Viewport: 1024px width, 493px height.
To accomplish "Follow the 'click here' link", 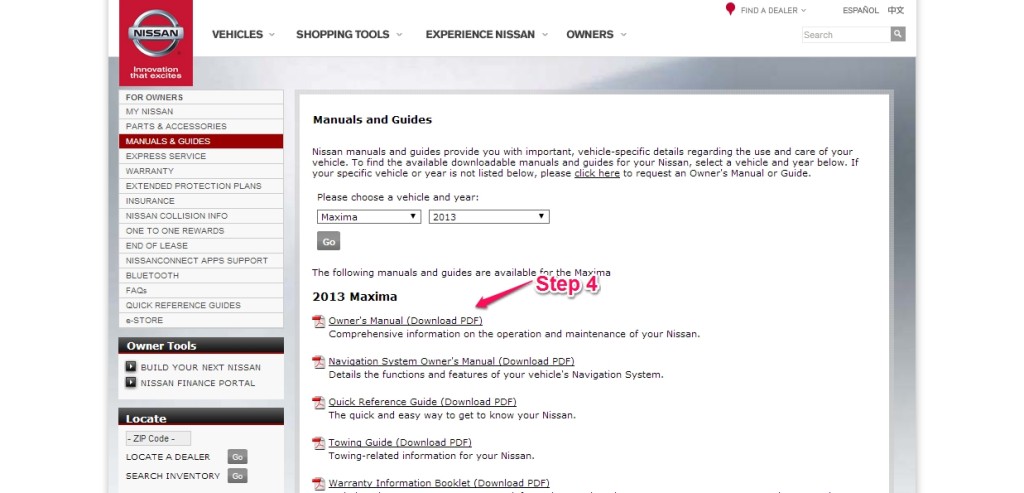I will (x=597, y=174).
